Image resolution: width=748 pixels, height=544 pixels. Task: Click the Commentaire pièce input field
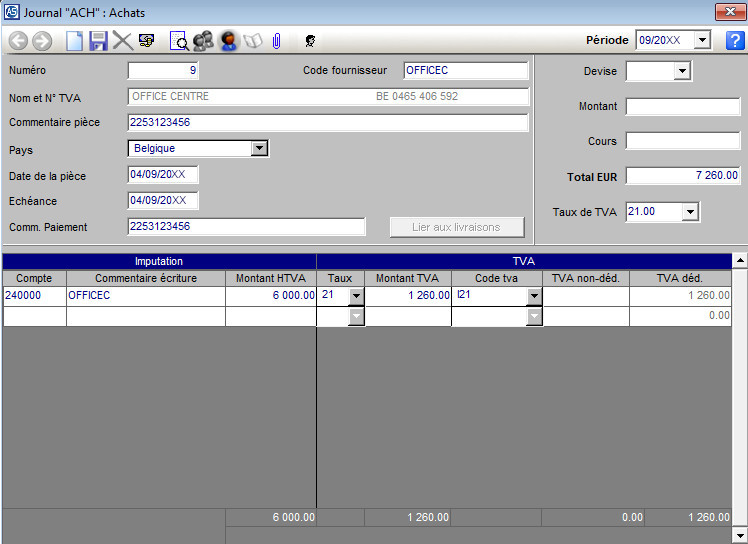(x=328, y=122)
